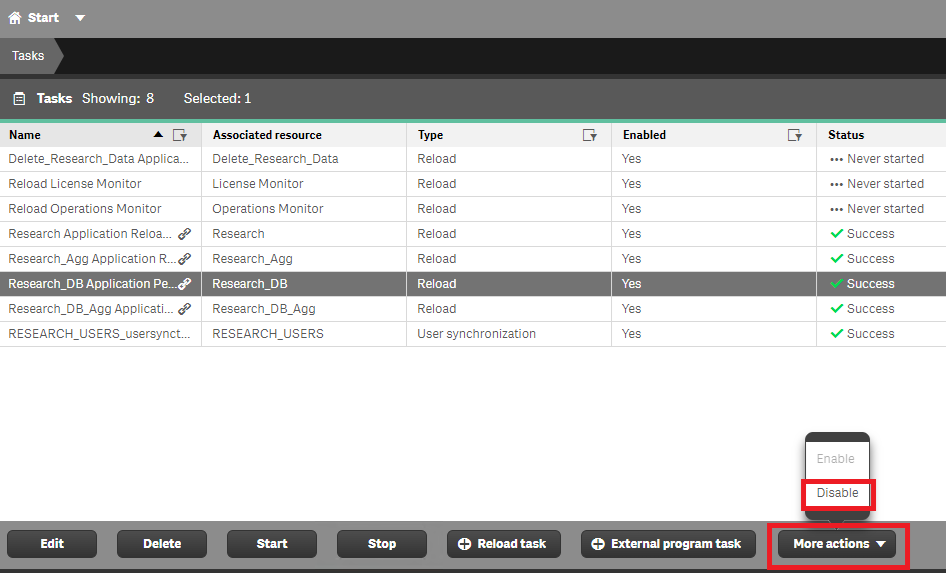Click chain link icon on Research Application row
Screen dimensions: 946x573
185,234
